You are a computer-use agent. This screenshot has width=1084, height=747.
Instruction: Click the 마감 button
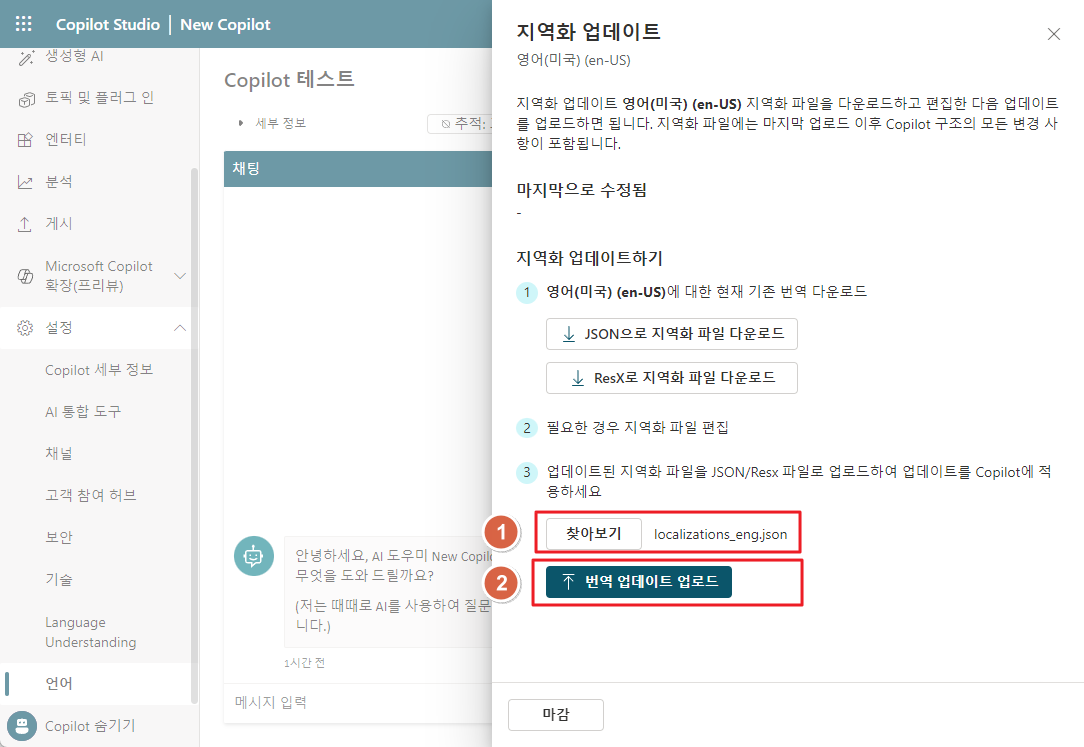(x=556, y=715)
